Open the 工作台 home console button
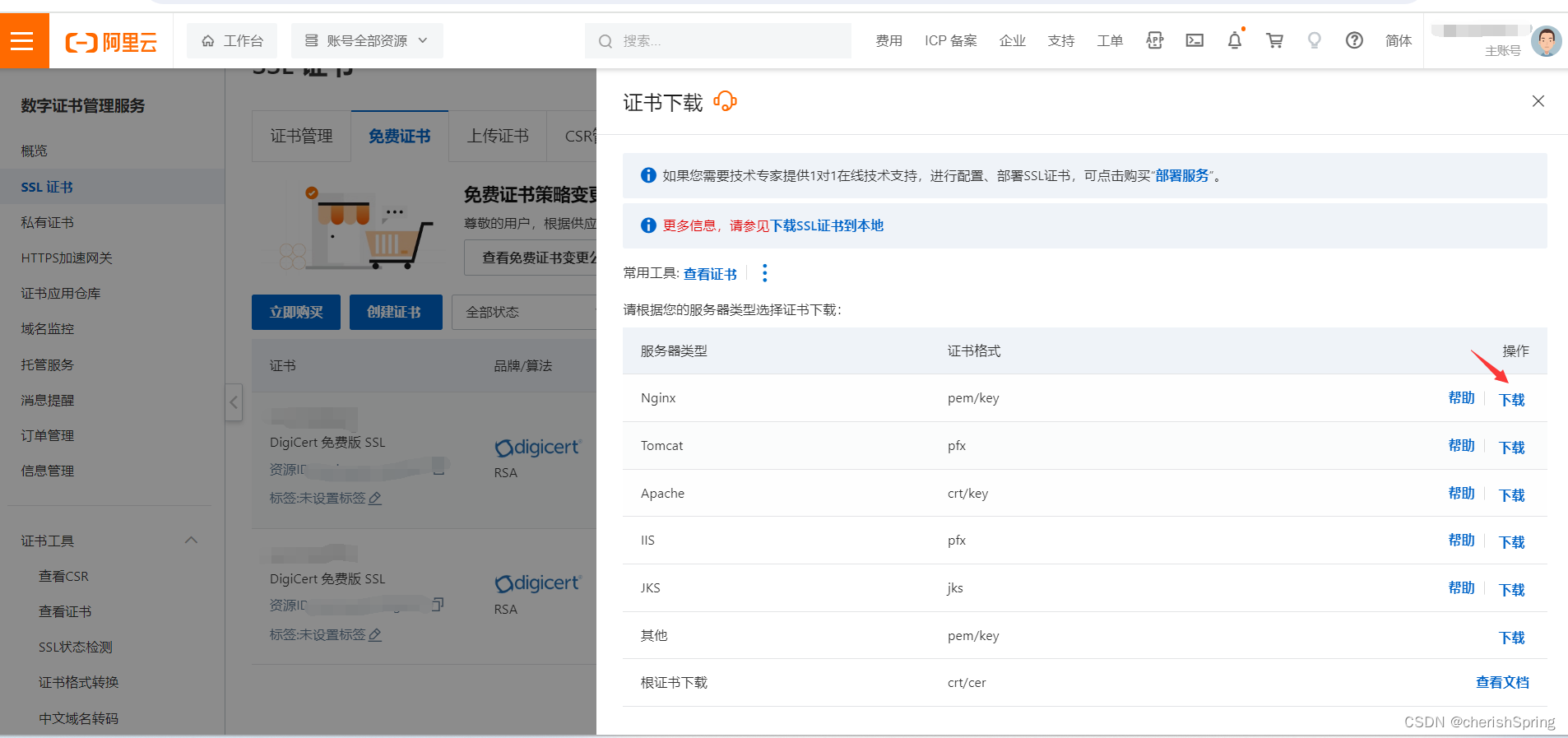Image resolution: width=1568 pixels, height=738 pixels. (232, 40)
